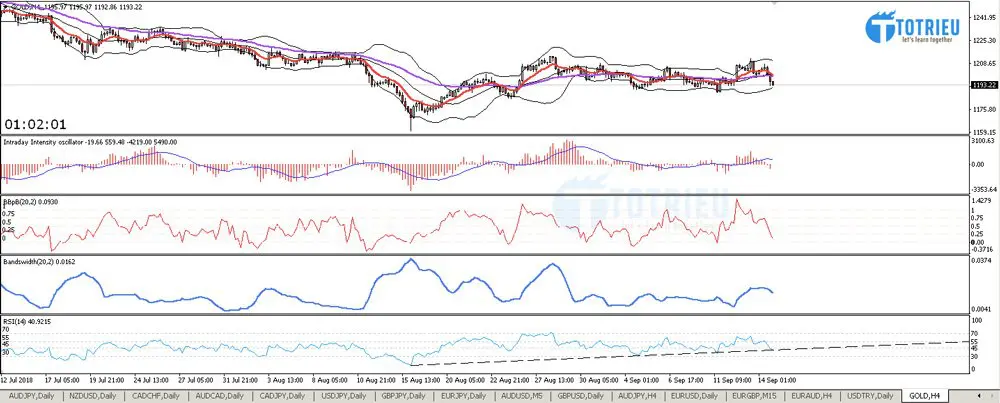Click the 15 Aug 13:00 time label
Viewport: 1000px width, 403px height.
click(419, 380)
